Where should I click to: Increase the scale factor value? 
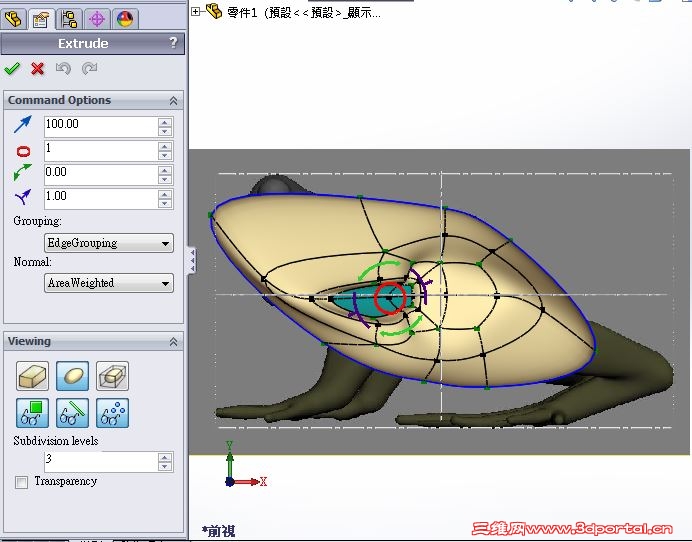tap(165, 195)
